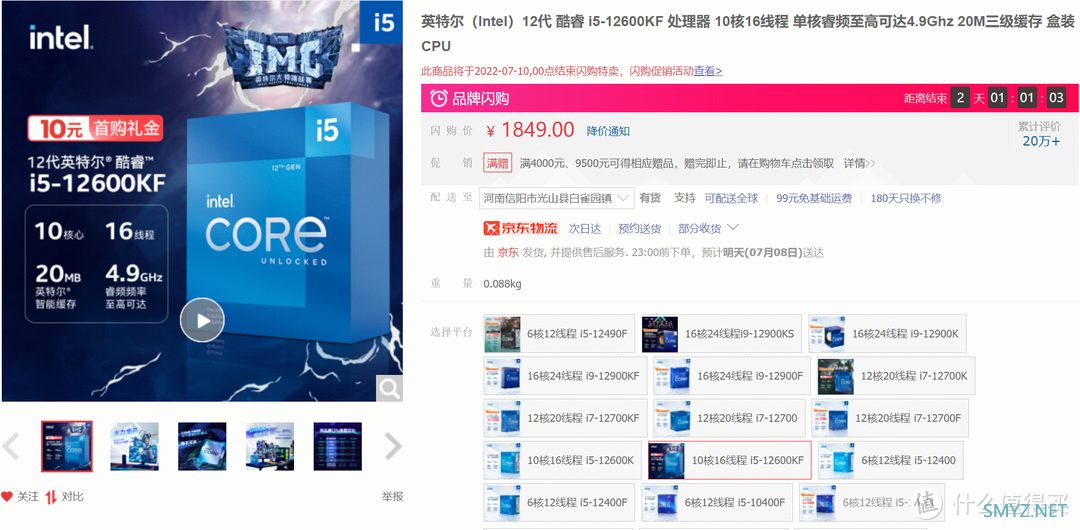1080x530 pixels.
Task: Click the heart 关注 favorite icon
Action: [x=8, y=496]
